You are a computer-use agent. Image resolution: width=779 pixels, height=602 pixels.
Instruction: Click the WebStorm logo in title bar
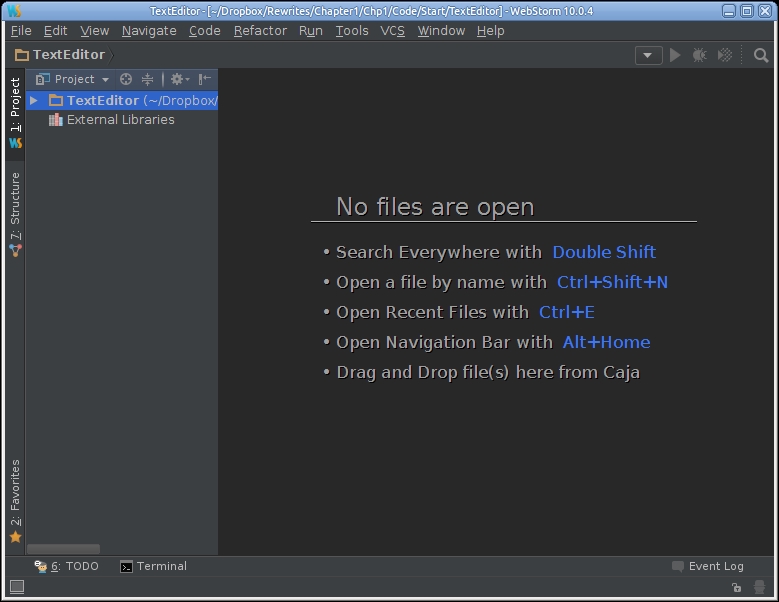[x=14, y=10]
